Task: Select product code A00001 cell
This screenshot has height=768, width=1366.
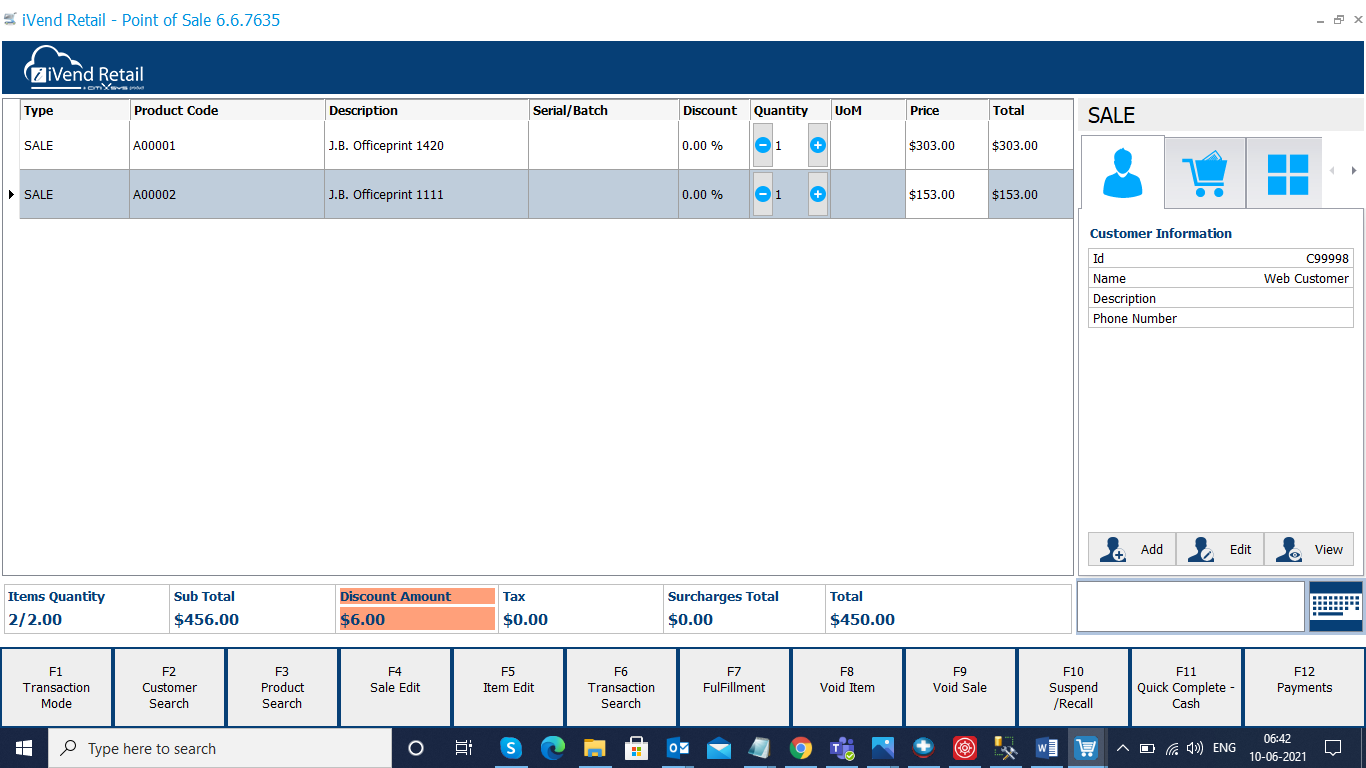Action: [x=227, y=145]
